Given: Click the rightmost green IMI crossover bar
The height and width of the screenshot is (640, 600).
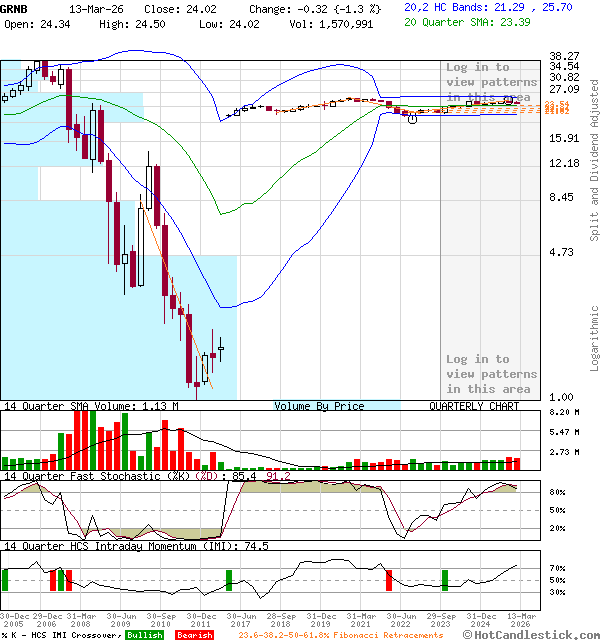Looking at the screenshot, I should (x=445, y=580).
